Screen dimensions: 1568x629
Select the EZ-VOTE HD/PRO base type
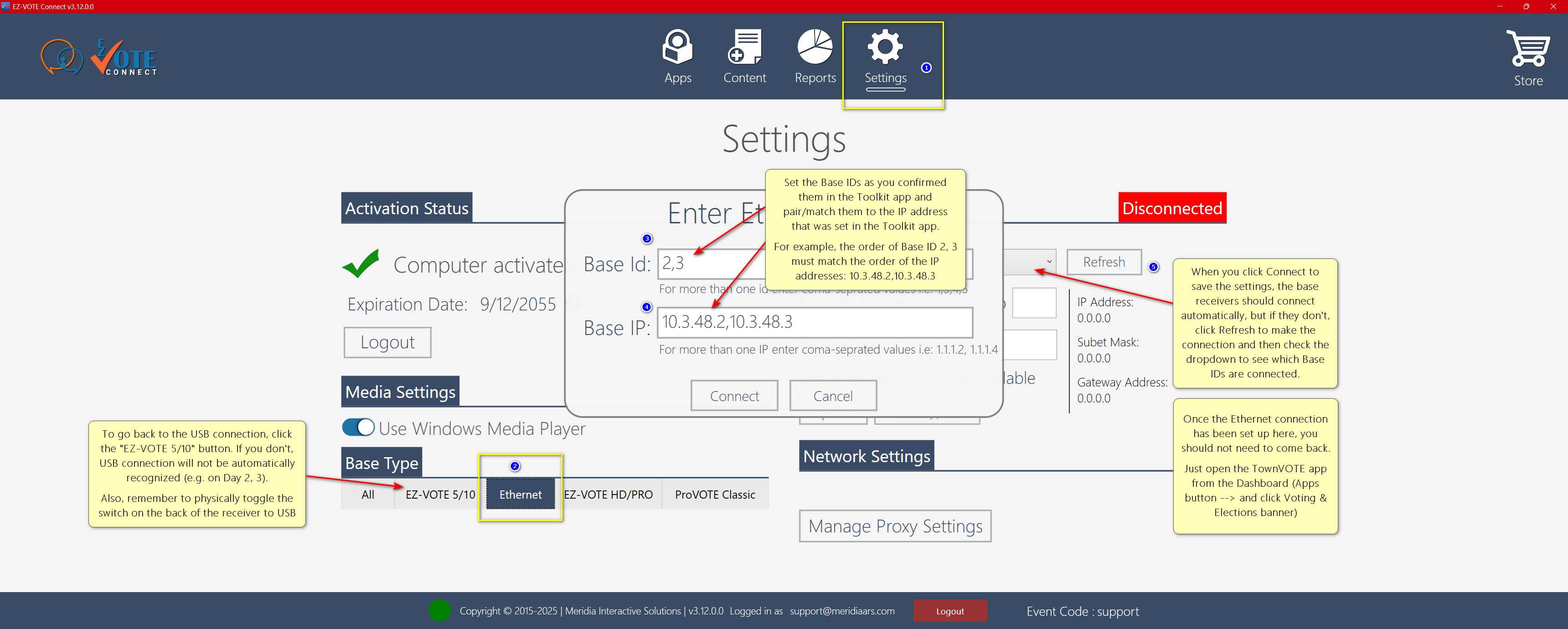pyautogui.click(x=608, y=494)
